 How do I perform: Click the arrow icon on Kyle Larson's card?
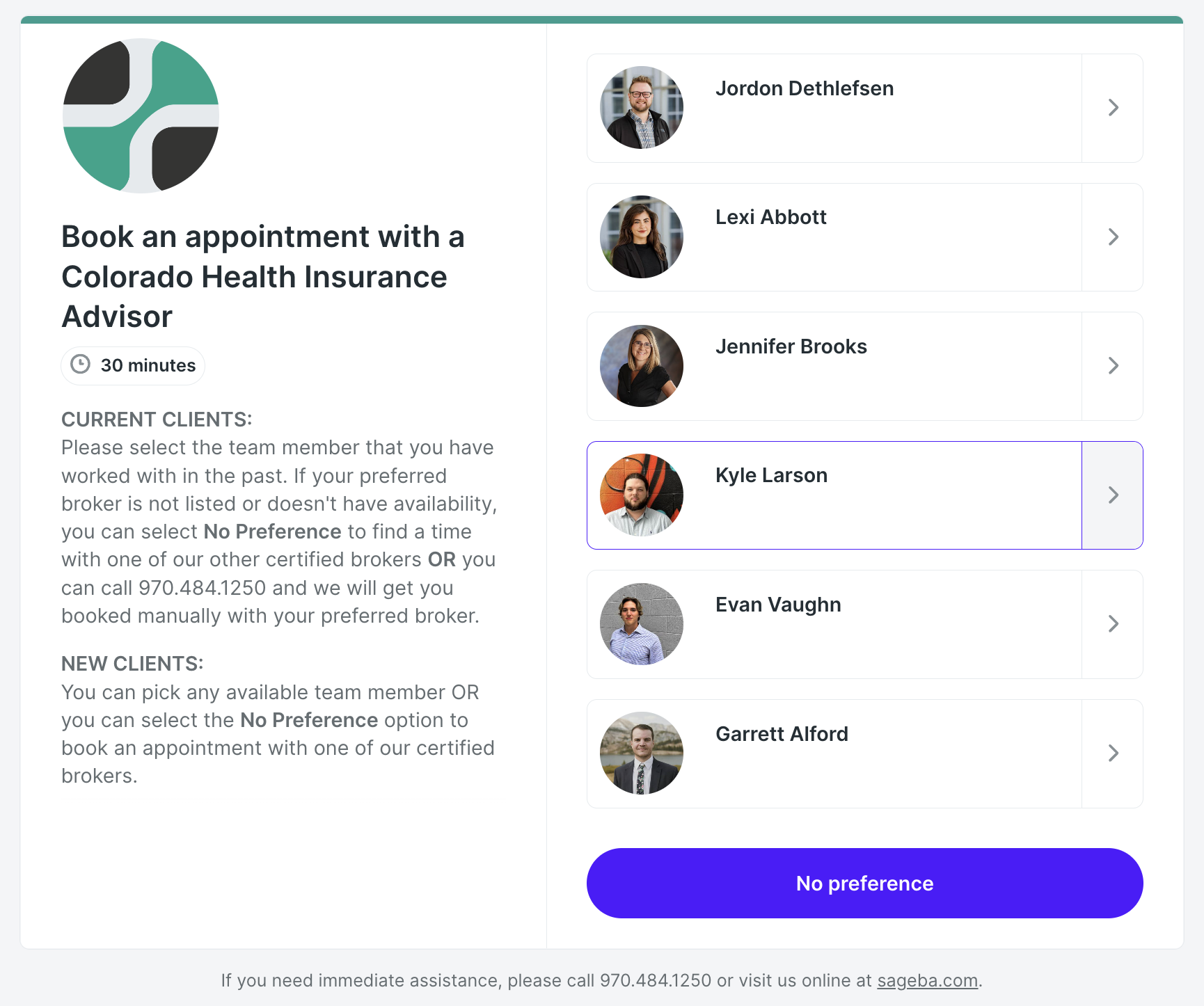(x=1113, y=495)
